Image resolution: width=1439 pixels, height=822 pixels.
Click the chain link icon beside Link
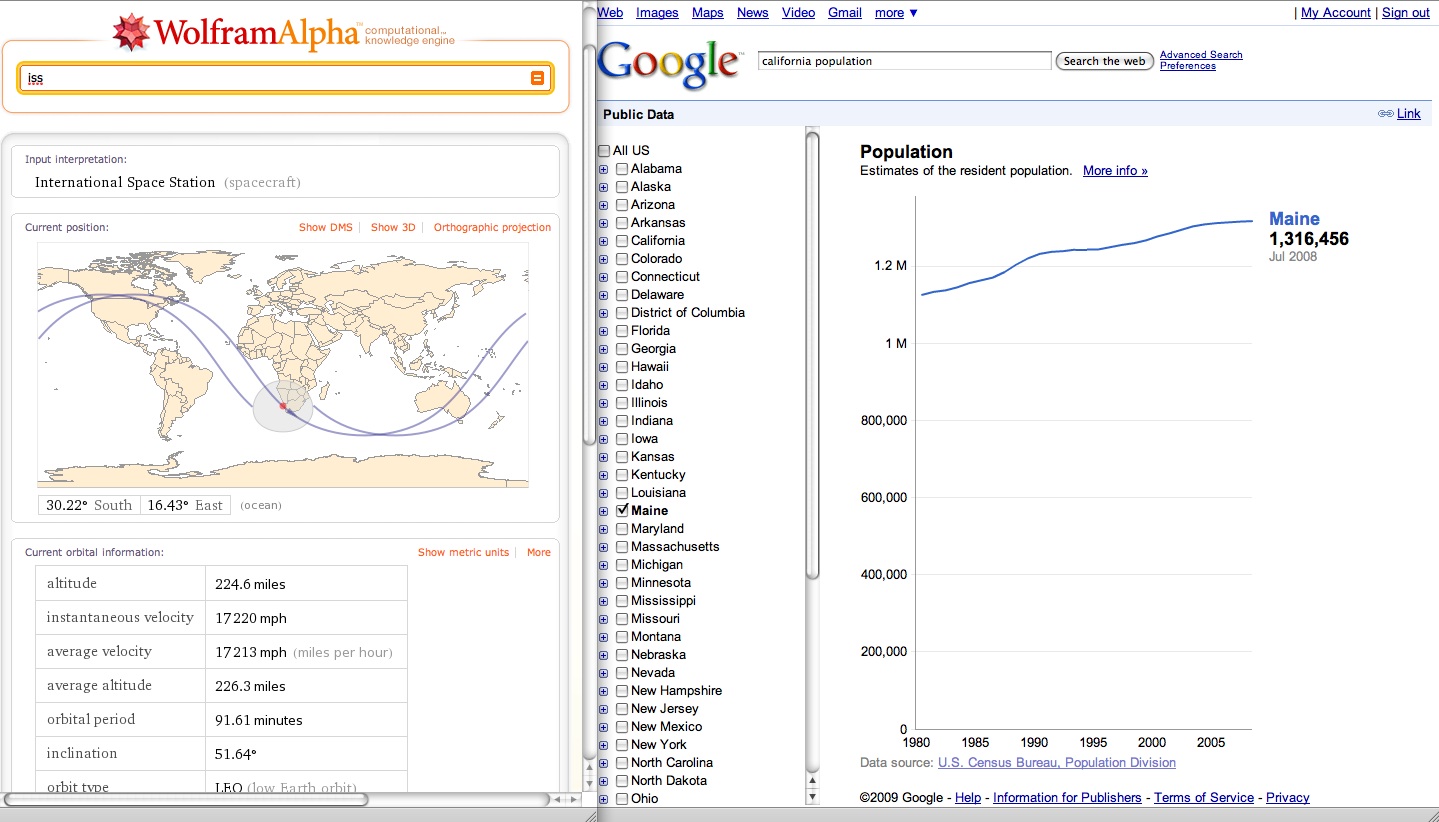tap(1385, 114)
